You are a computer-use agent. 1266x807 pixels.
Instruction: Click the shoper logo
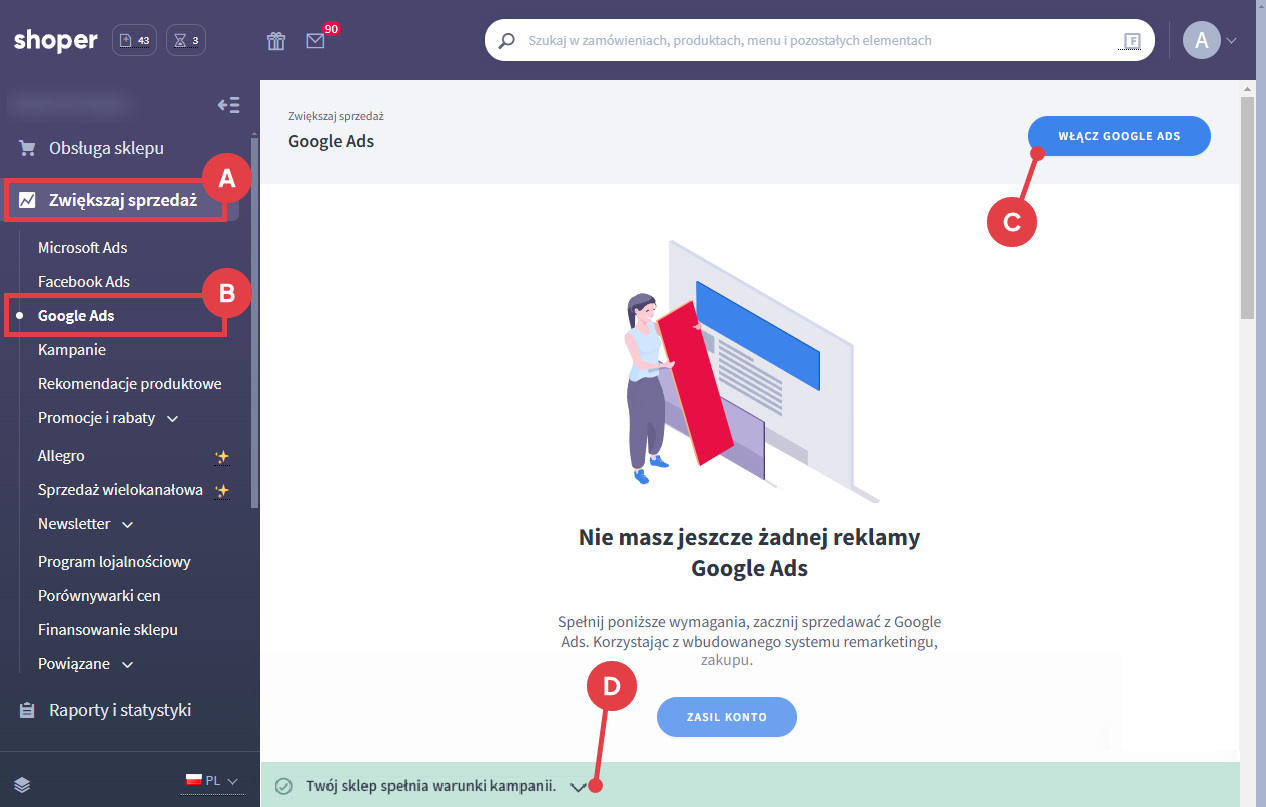(x=55, y=40)
